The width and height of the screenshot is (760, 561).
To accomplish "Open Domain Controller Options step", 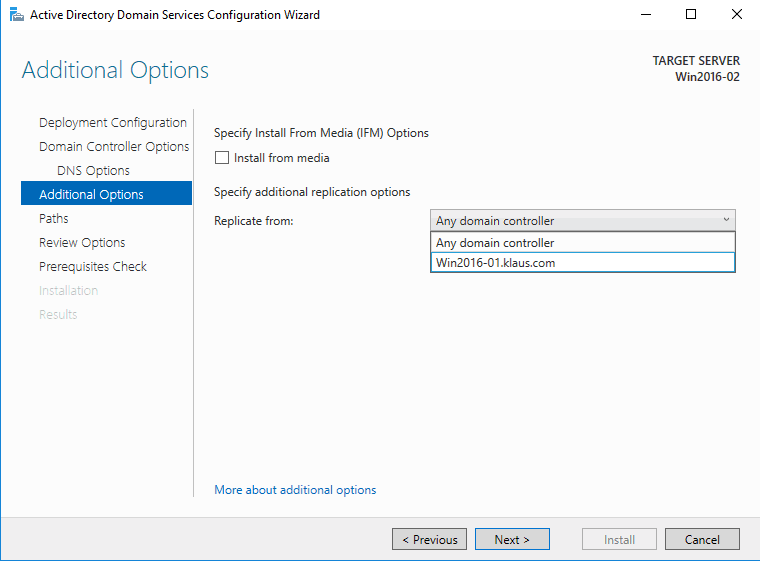I will tap(113, 147).
